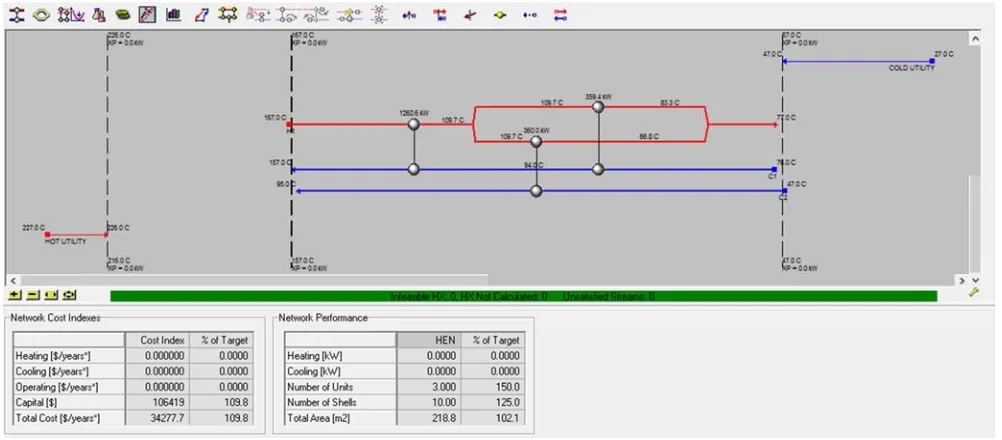Click the horizontal scrollbar left arrow
The image size is (1002, 440).
click(x=12, y=280)
